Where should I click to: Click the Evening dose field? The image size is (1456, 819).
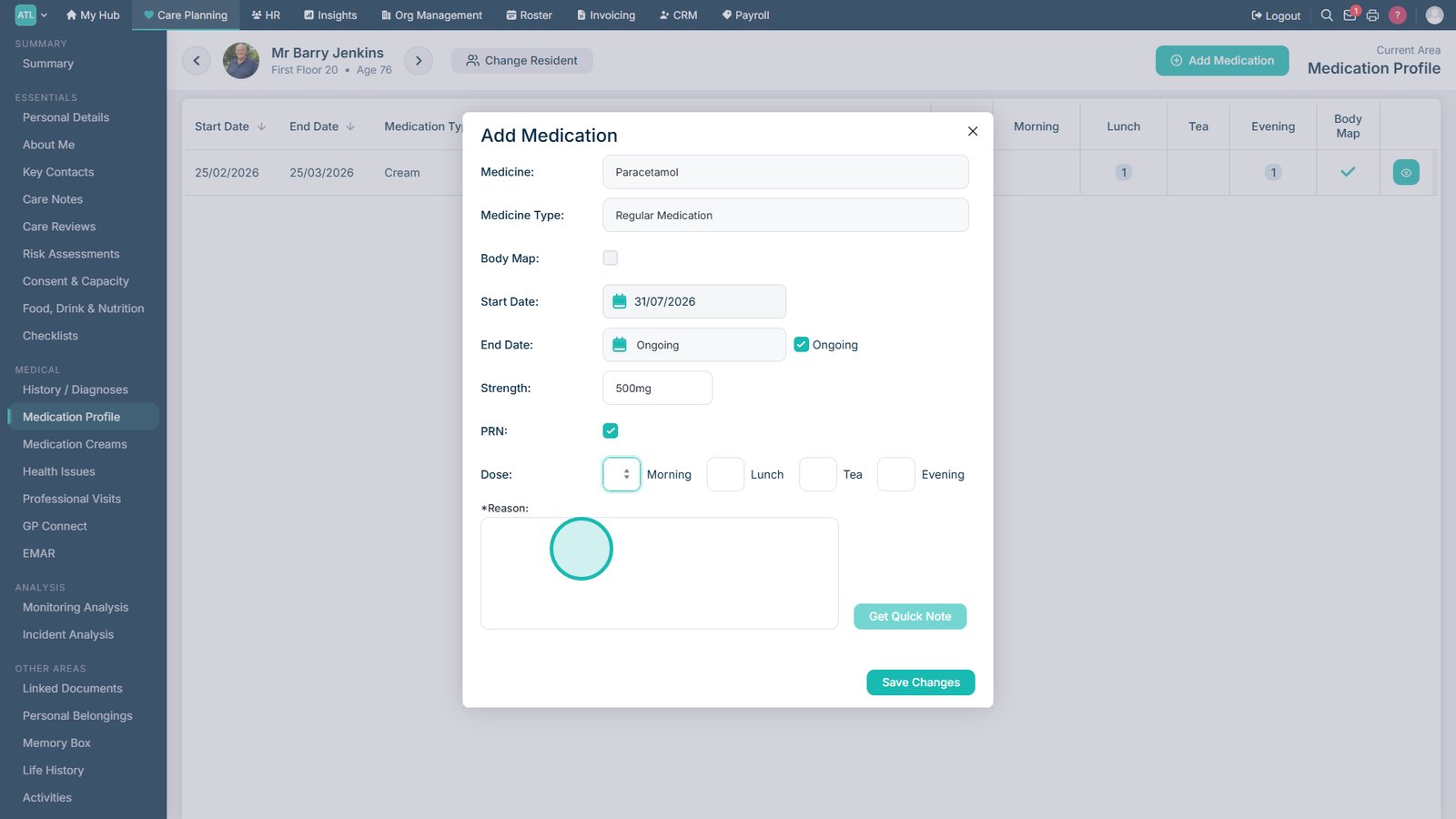(896, 474)
